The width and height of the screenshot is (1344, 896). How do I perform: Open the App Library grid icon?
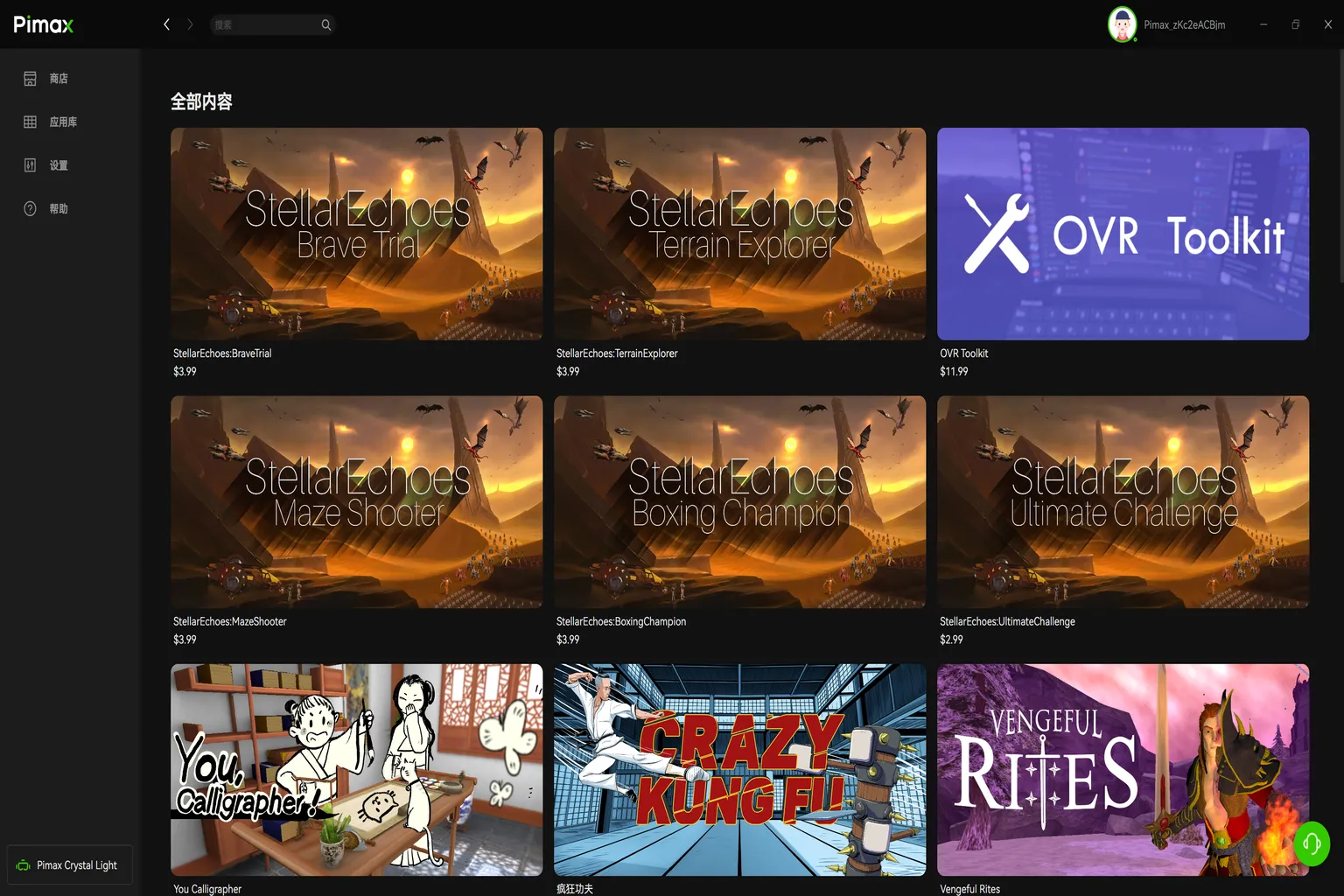coord(30,122)
